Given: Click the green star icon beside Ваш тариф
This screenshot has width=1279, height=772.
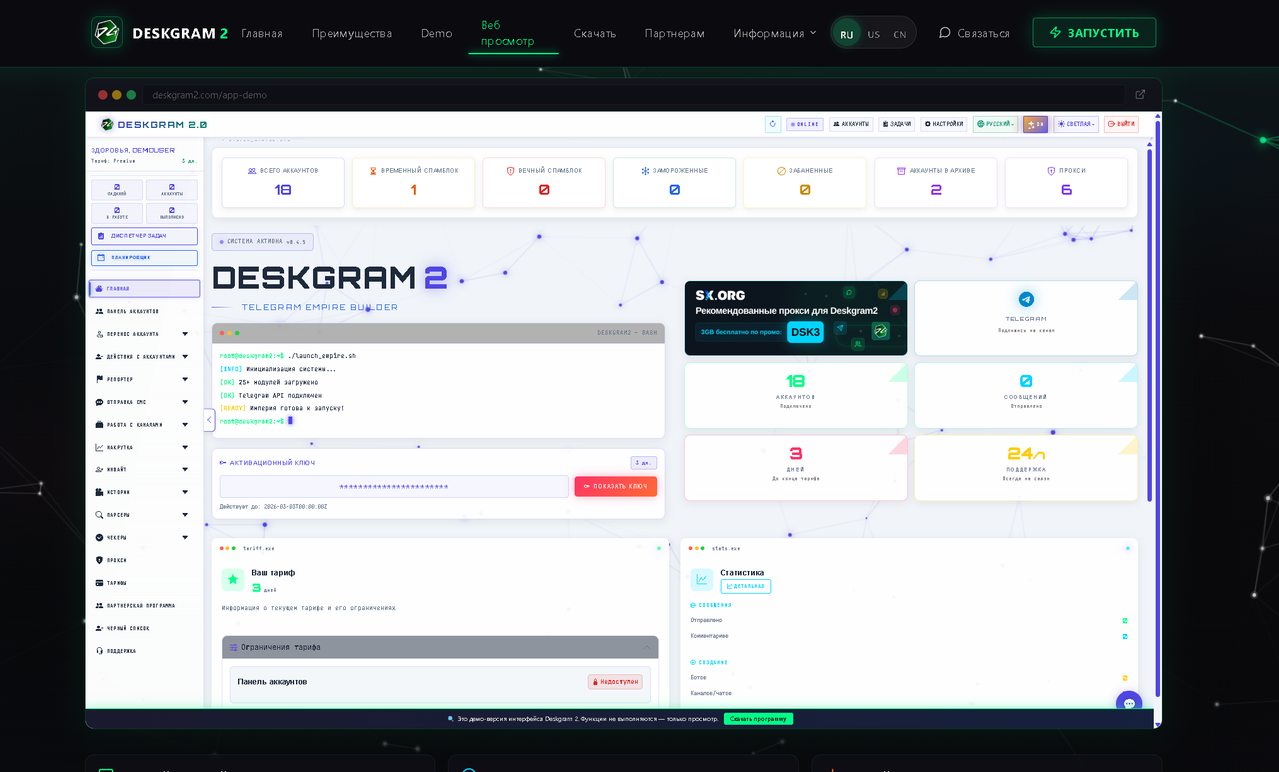Looking at the screenshot, I should [233, 579].
